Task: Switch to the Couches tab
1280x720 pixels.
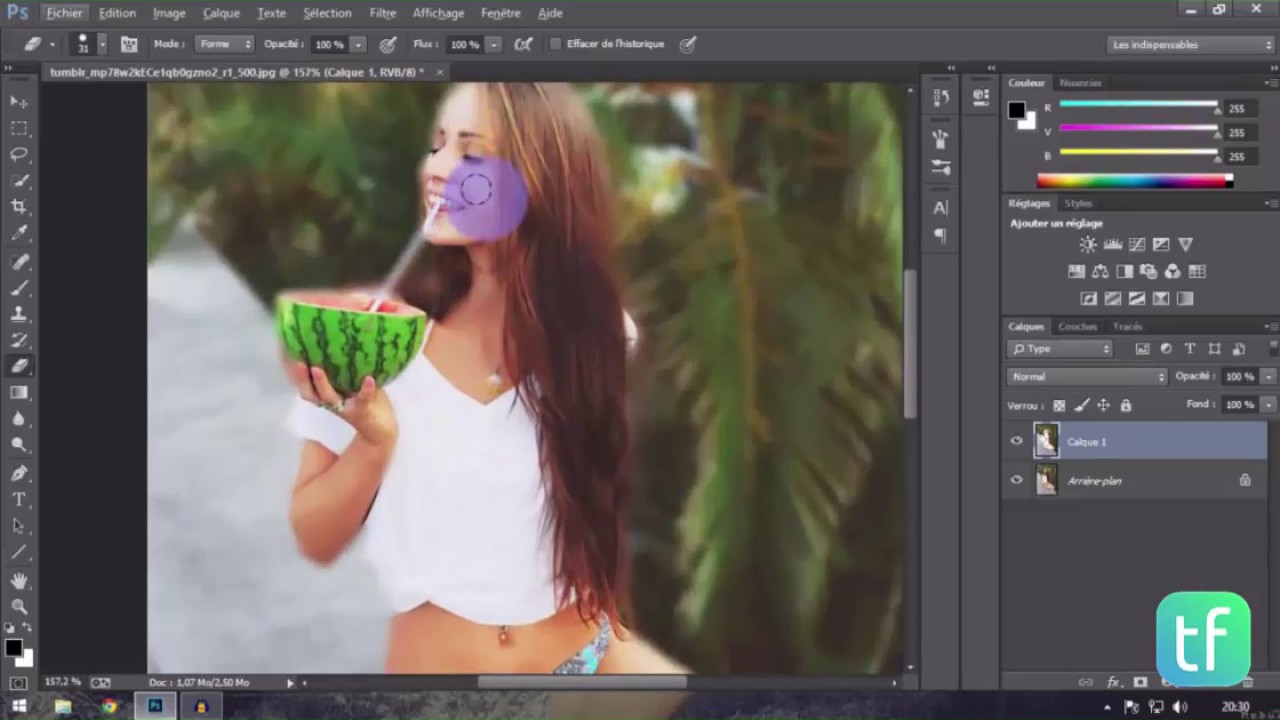Action: pyautogui.click(x=1077, y=327)
